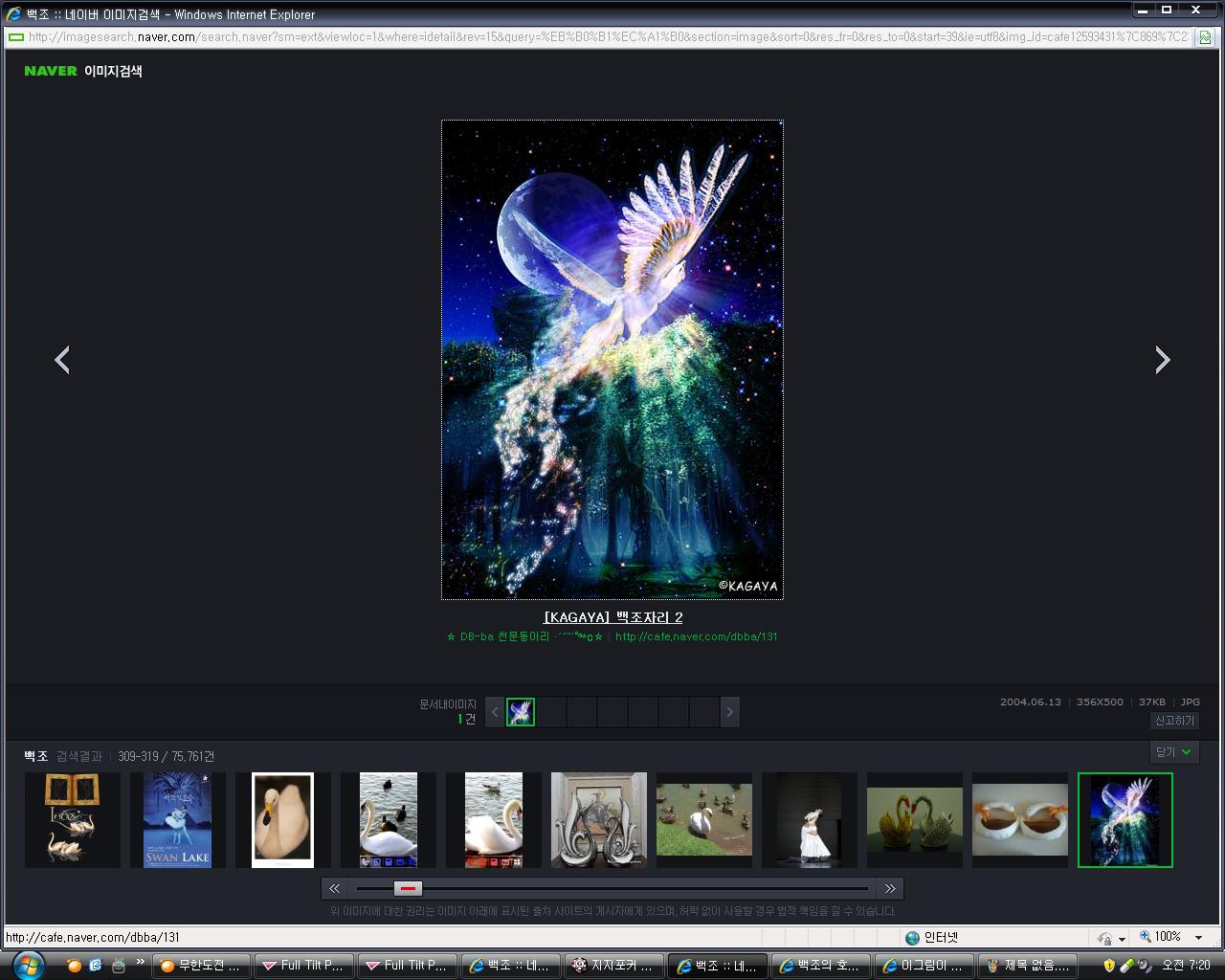
Task: Show next in-document images
Action: (729, 712)
